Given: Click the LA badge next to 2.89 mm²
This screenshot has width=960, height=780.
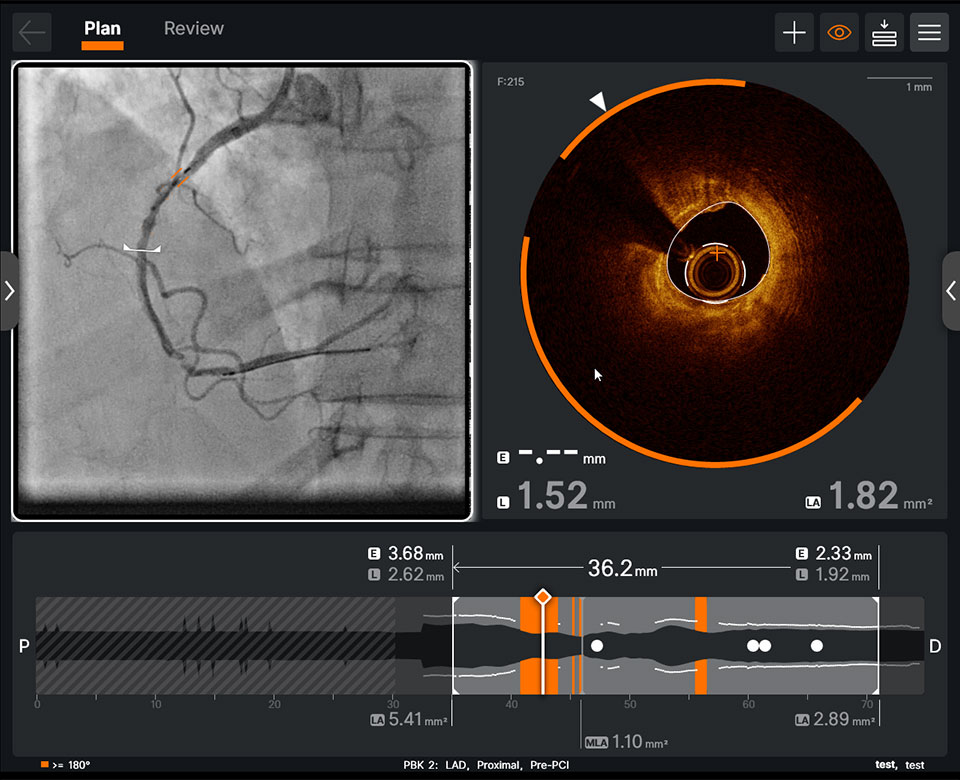Looking at the screenshot, I should point(803,719).
